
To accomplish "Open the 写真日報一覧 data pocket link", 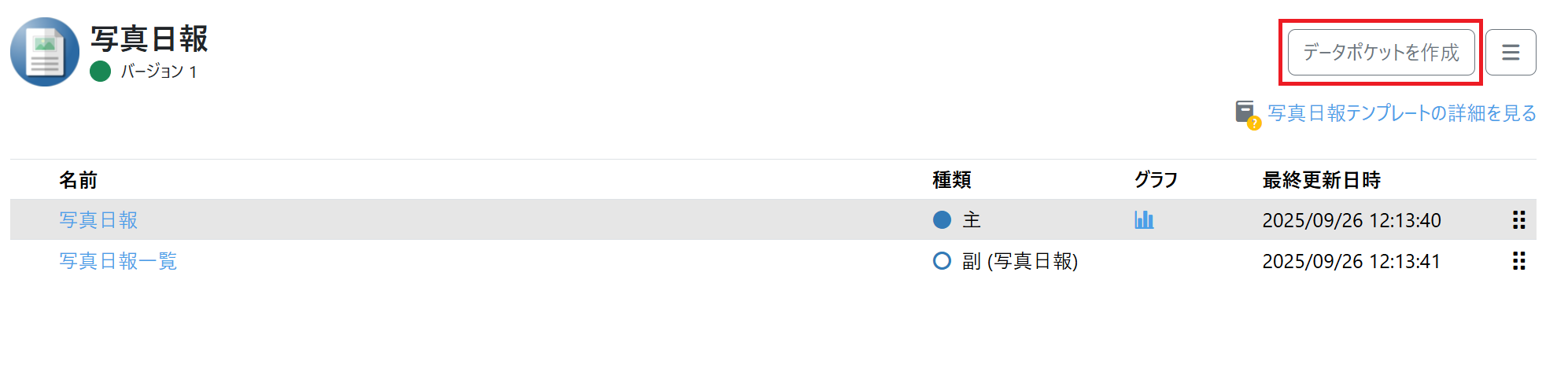I will point(118,261).
